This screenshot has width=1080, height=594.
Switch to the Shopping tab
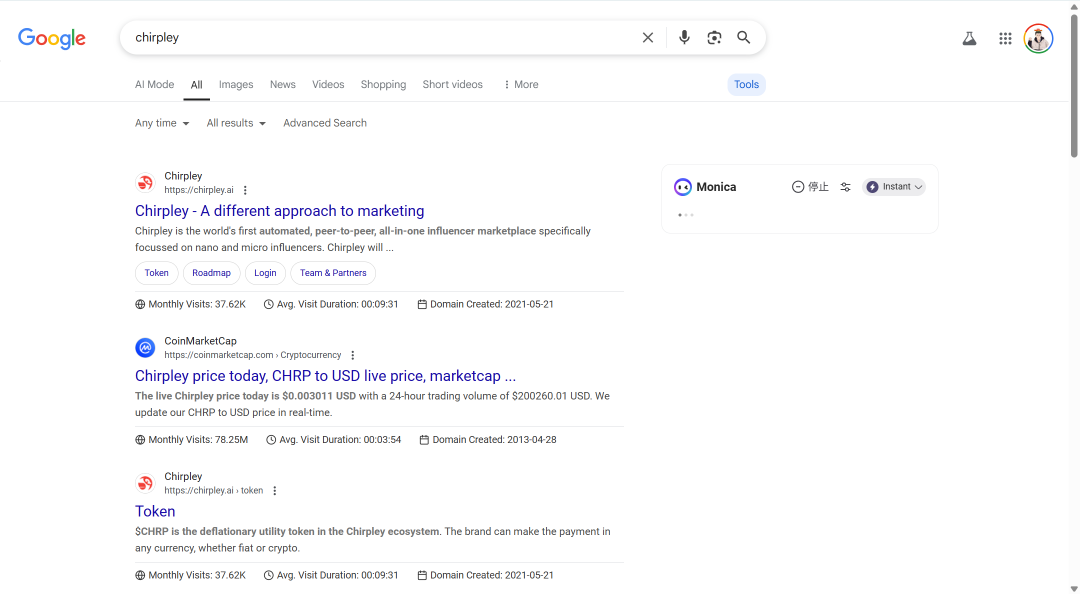[x=383, y=85]
